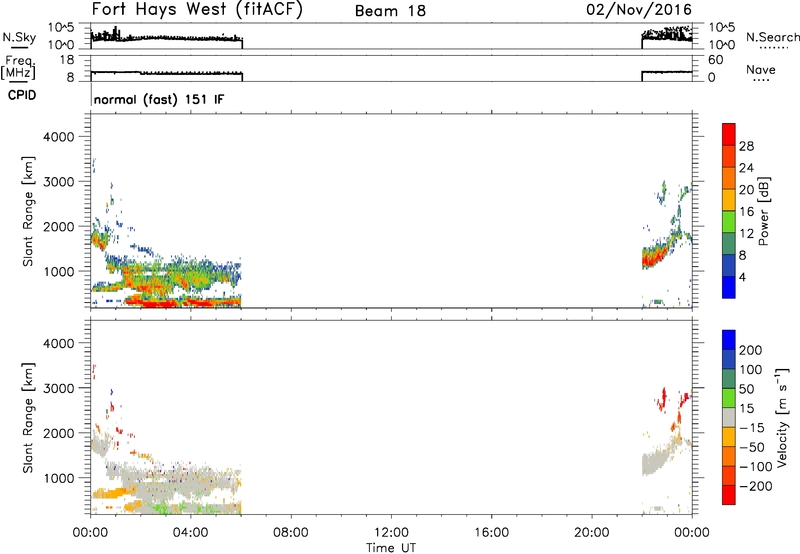Screen dimensions: 800x554
Task: Click the blue bottom of power colorbar
Action: [x=729, y=287]
